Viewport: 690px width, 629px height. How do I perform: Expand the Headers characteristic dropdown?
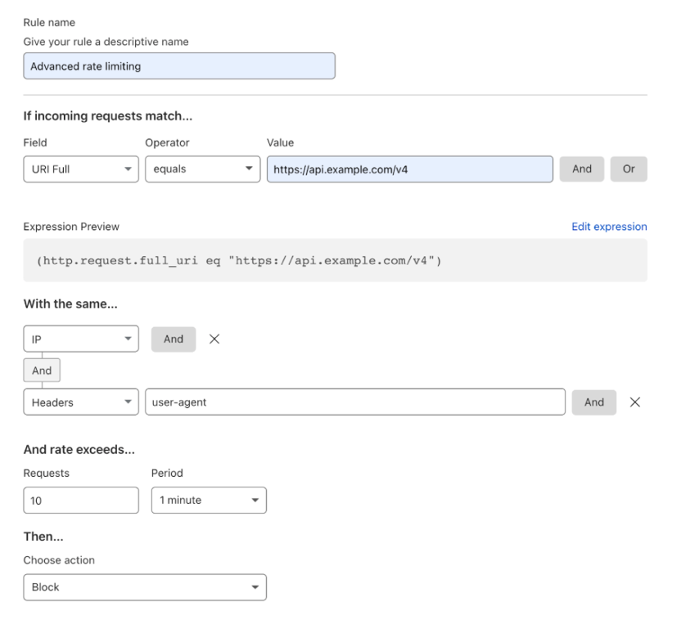[x=81, y=402]
